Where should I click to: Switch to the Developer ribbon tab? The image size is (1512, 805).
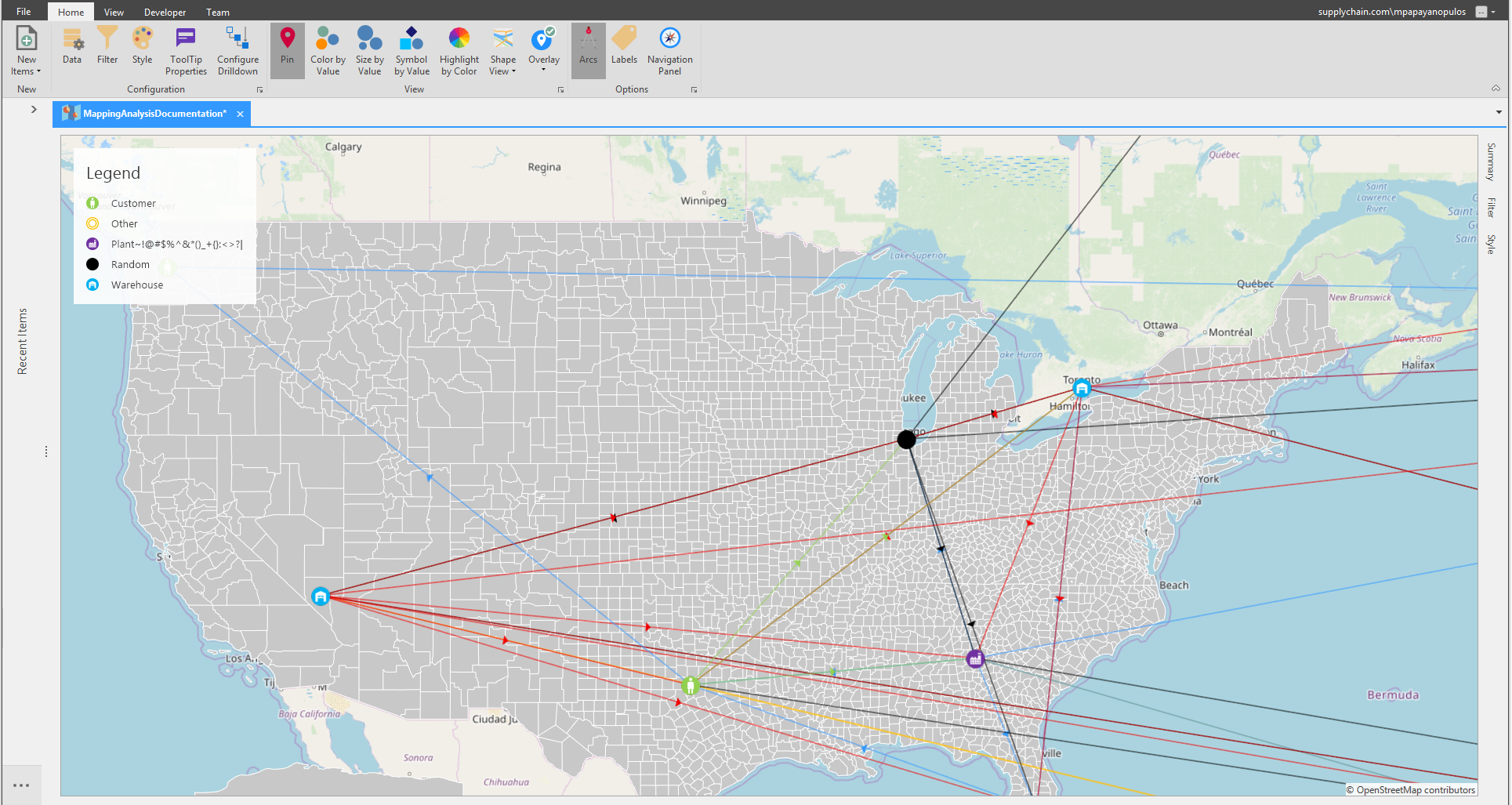(165, 12)
